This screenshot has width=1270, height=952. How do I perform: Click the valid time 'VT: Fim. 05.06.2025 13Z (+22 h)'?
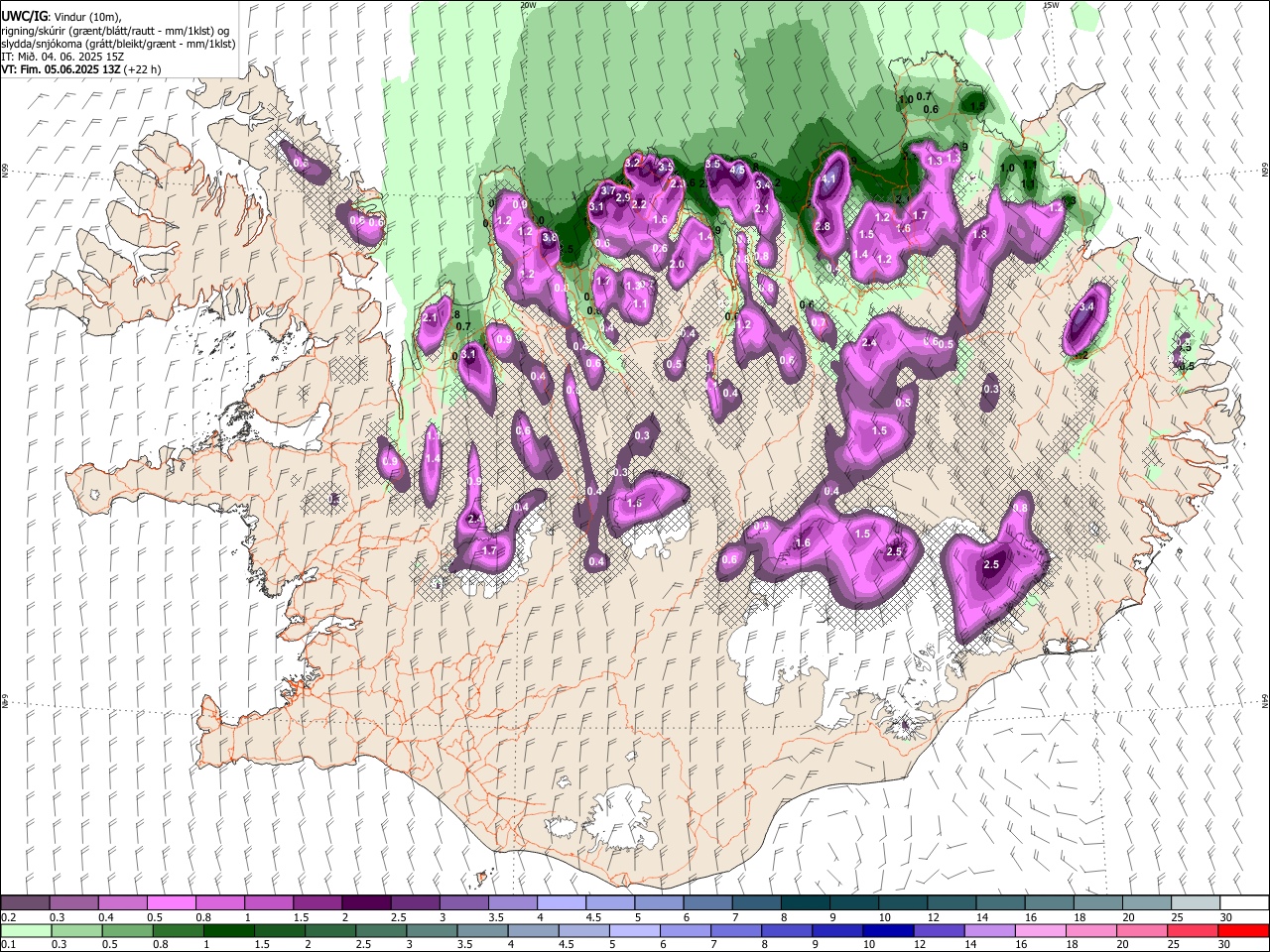80,69
